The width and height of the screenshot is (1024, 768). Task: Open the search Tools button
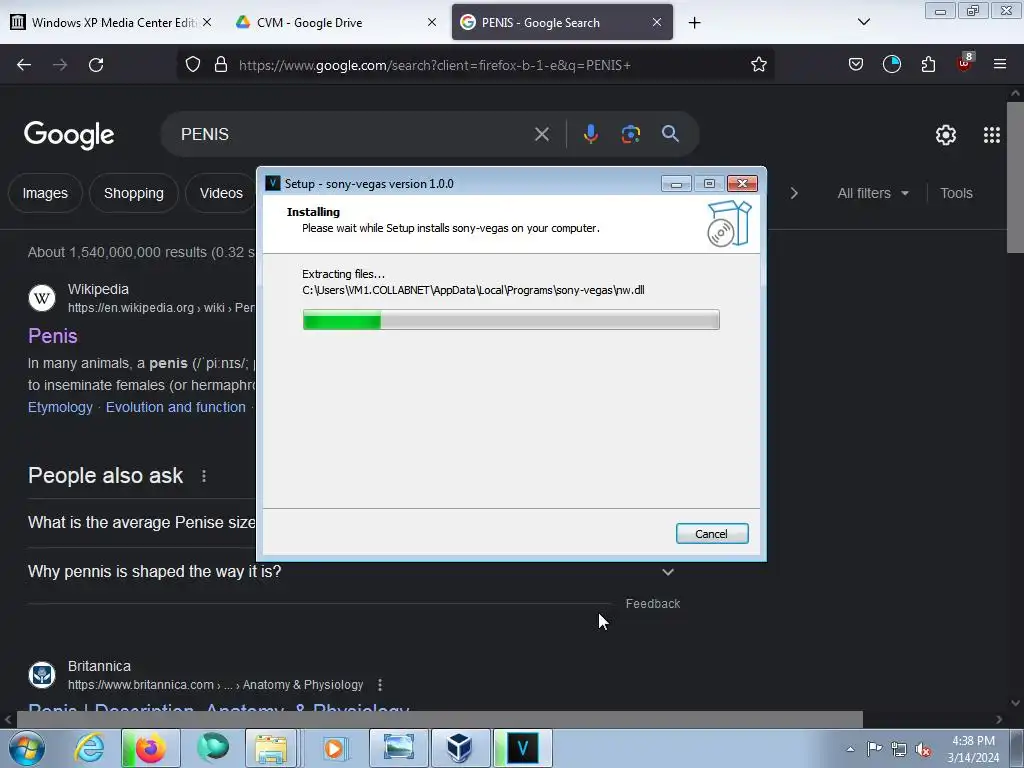[956, 193]
